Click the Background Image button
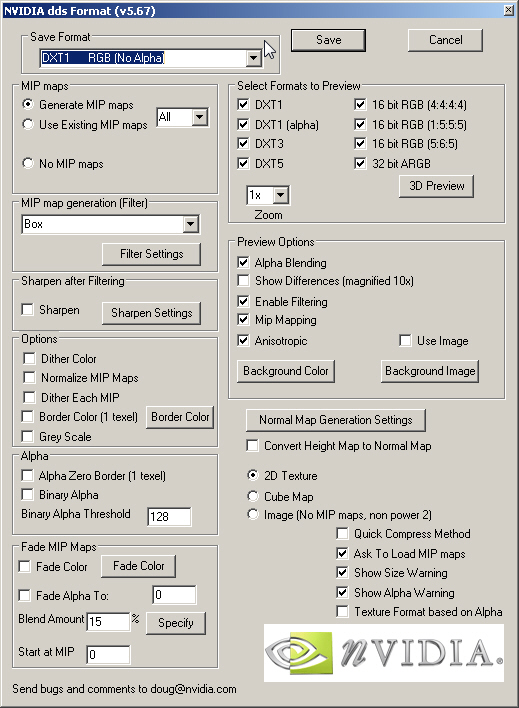This screenshot has width=519, height=708. click(430, 371)
